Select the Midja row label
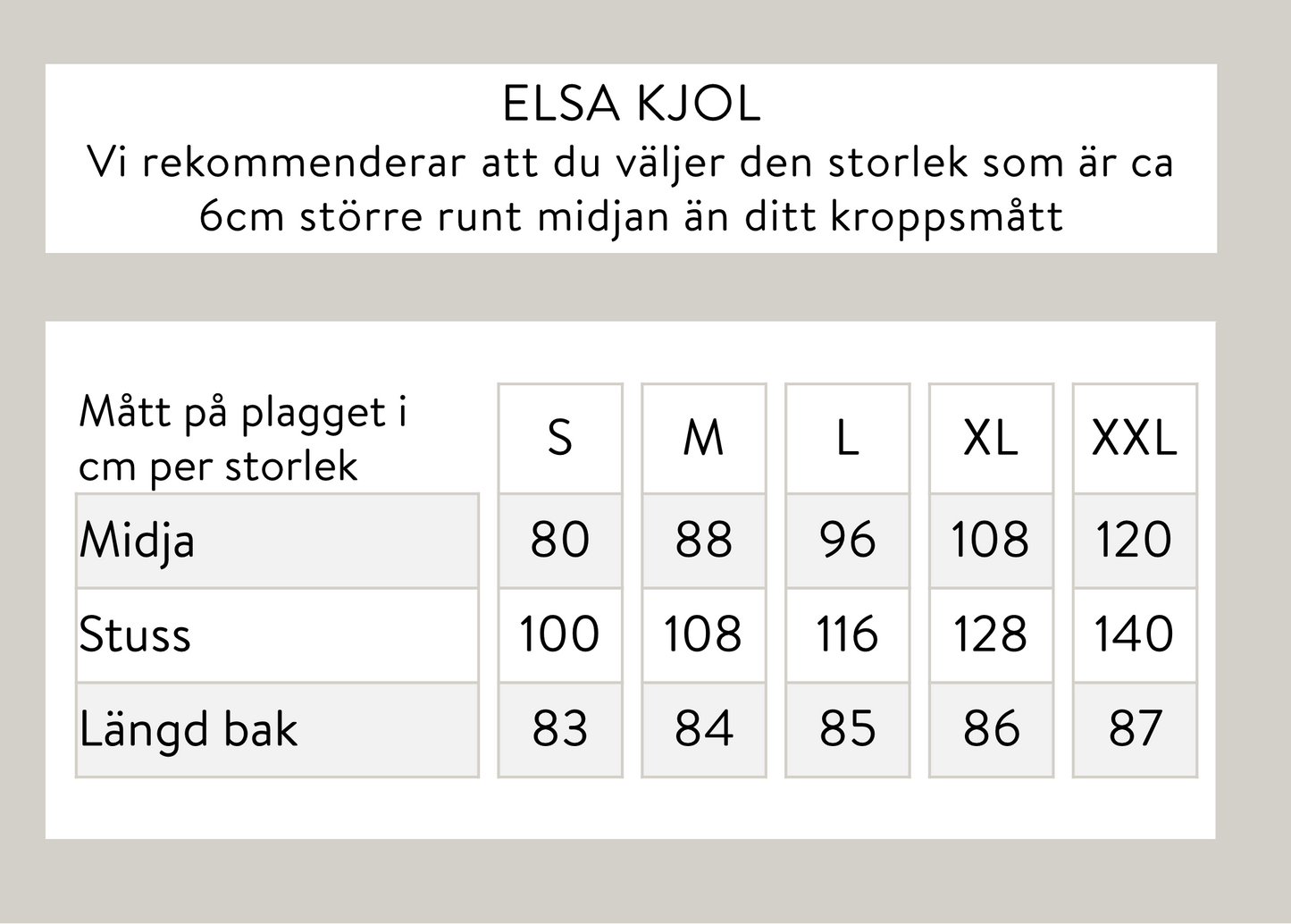Screen dimensions: 1291x924 click(x=138, y=541)
